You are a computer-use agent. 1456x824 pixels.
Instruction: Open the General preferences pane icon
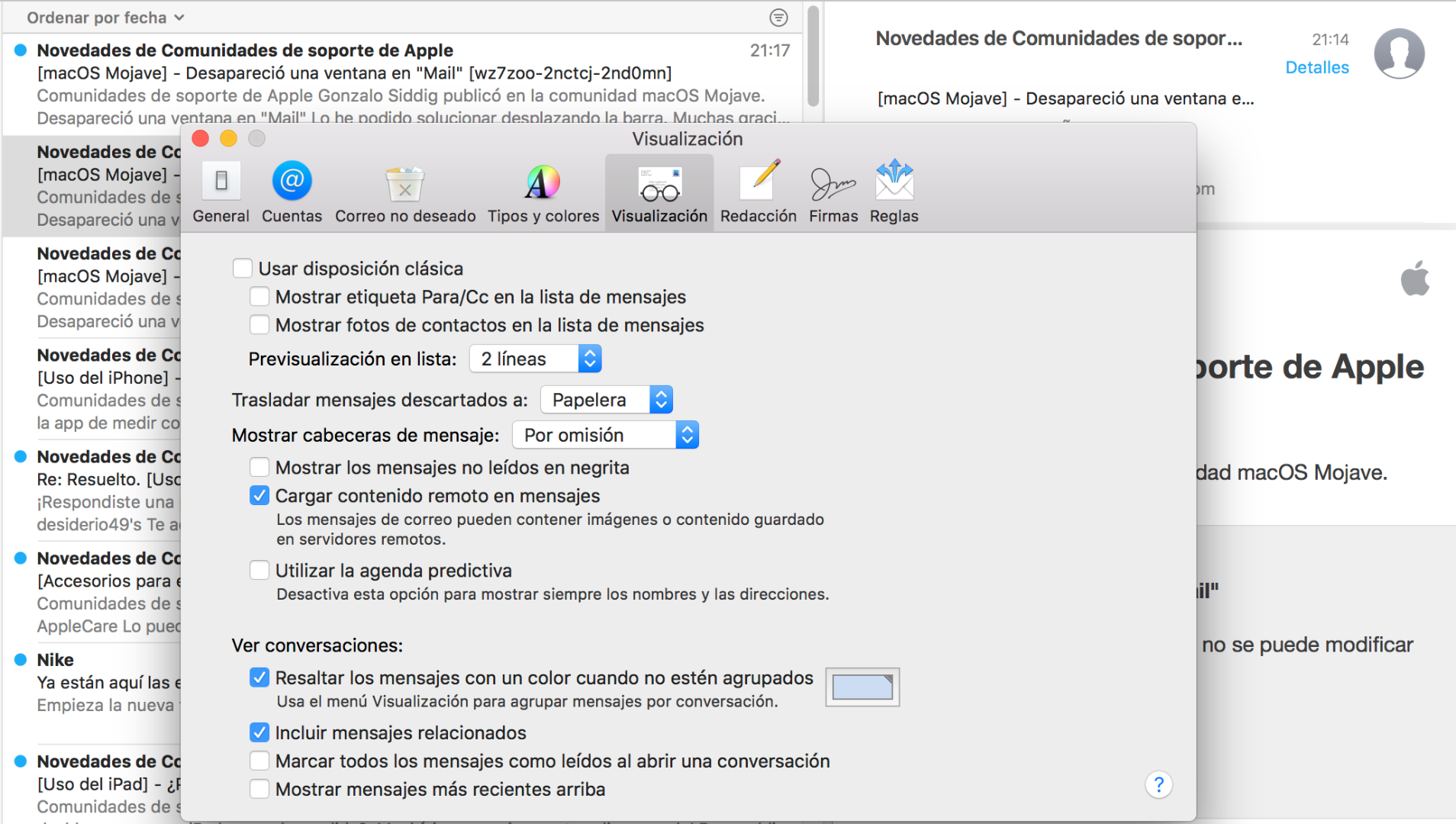click(221, 183)
